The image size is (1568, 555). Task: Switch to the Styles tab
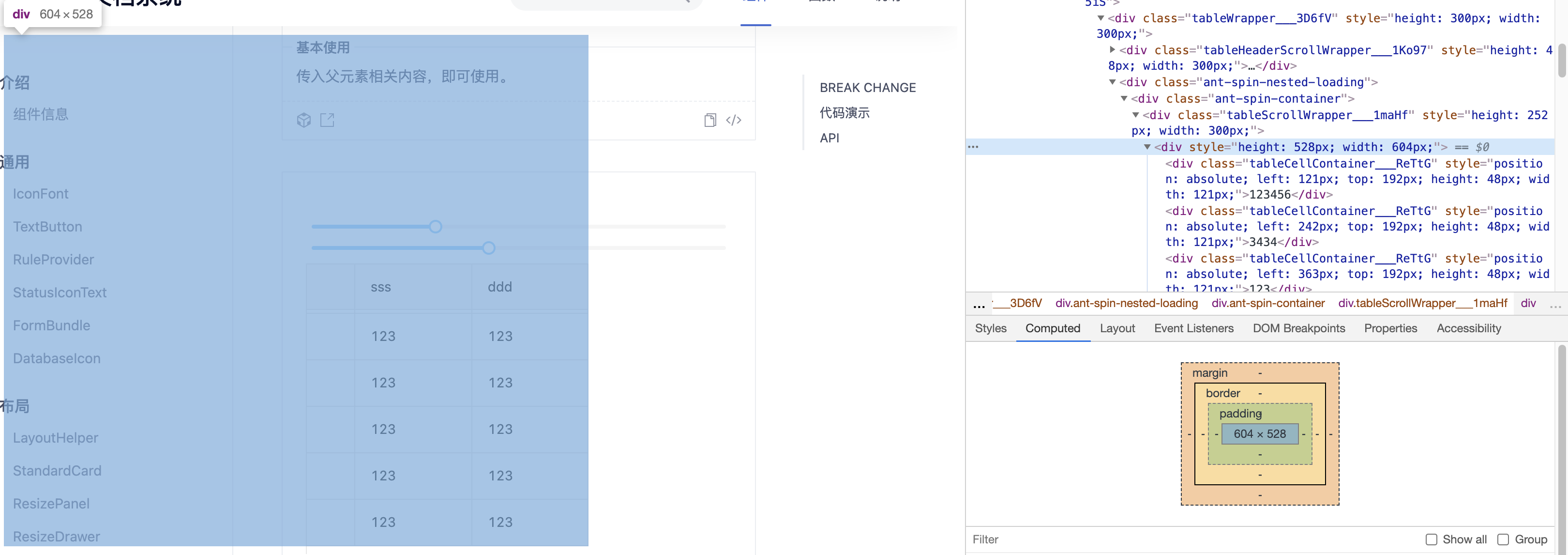[990, 328]
